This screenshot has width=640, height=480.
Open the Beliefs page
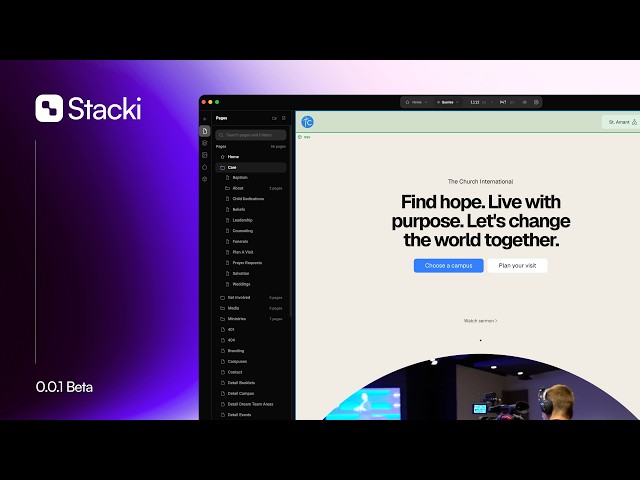(253, 209)
